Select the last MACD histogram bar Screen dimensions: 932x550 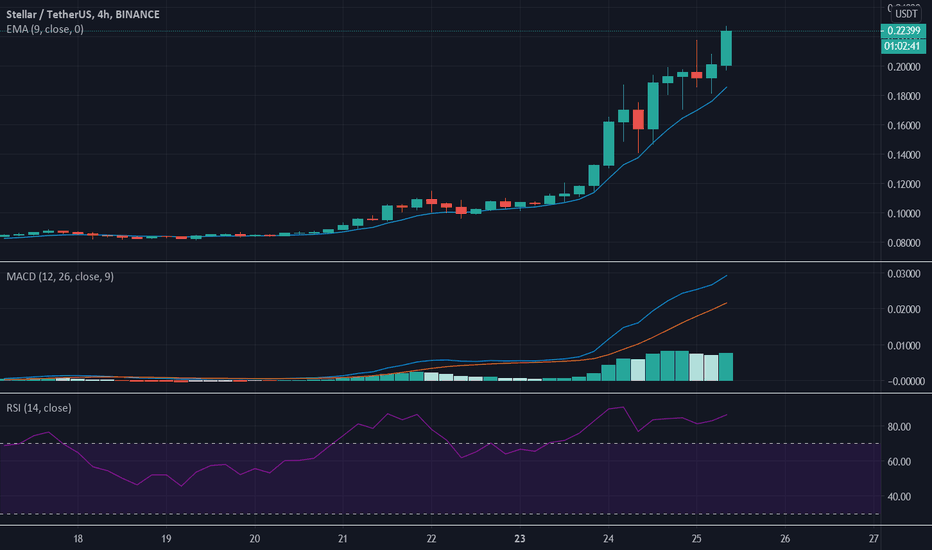tap(726, 367)
